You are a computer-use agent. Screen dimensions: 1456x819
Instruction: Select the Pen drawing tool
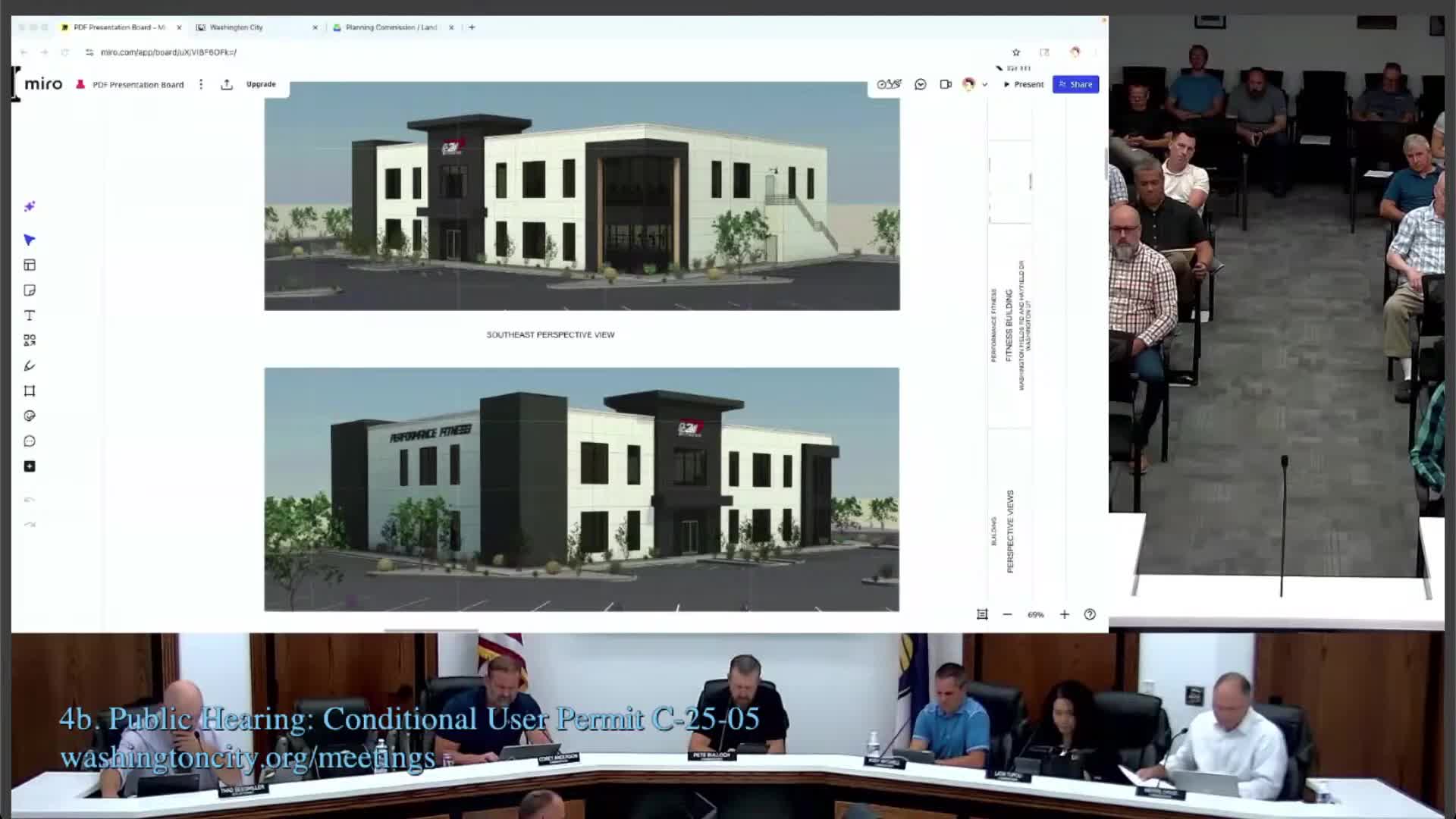click(x=30, y=366)
